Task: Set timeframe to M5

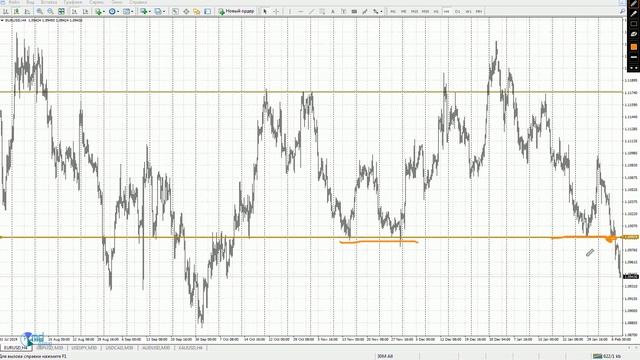Action: [404, 11]
